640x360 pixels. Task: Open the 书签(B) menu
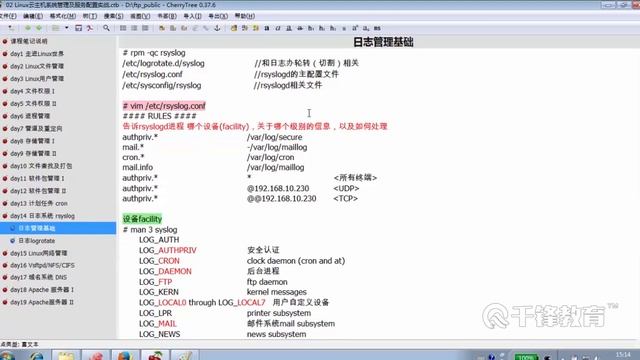point(167,16)
